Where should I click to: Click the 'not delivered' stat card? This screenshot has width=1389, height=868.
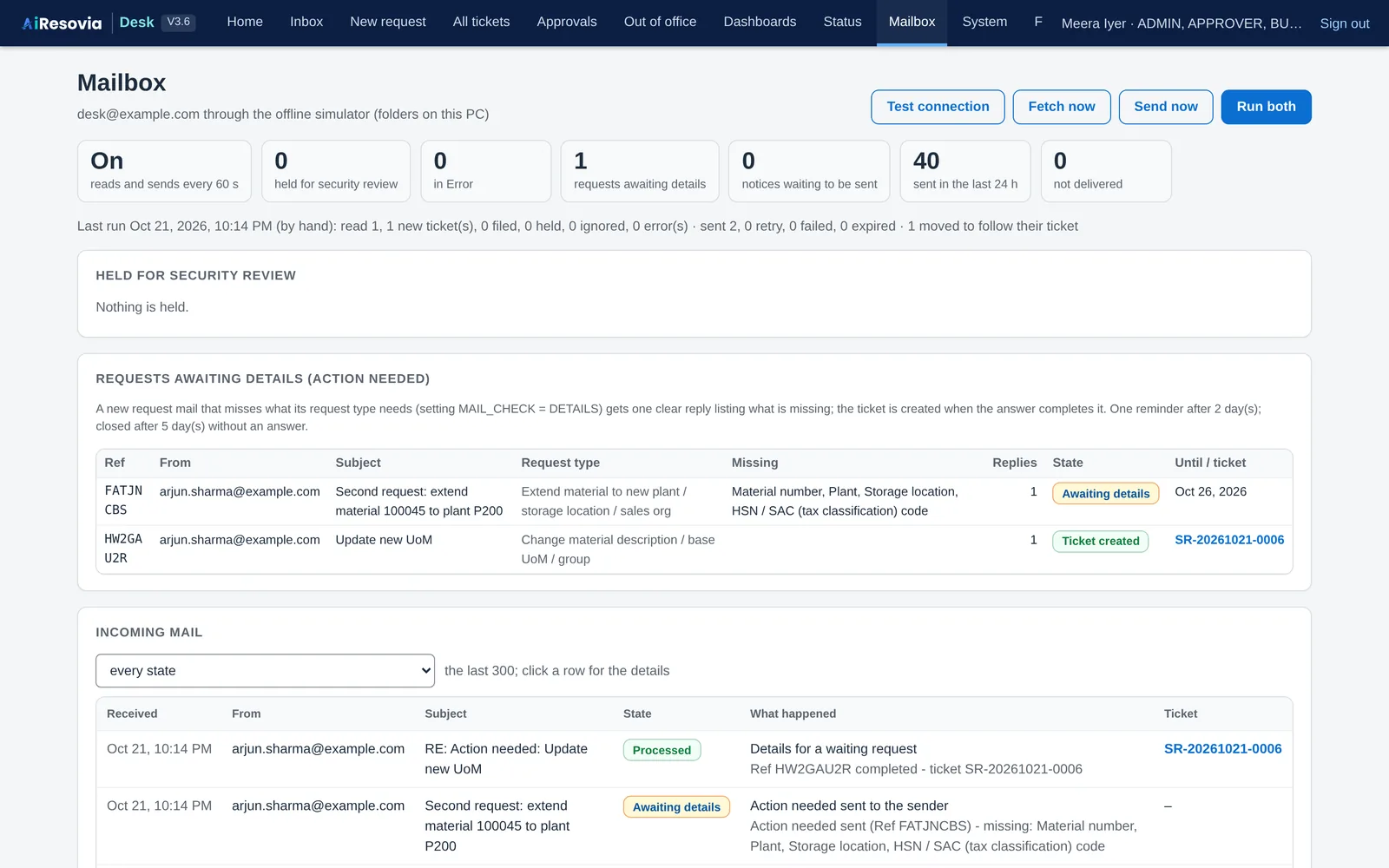pos(1106,171)
